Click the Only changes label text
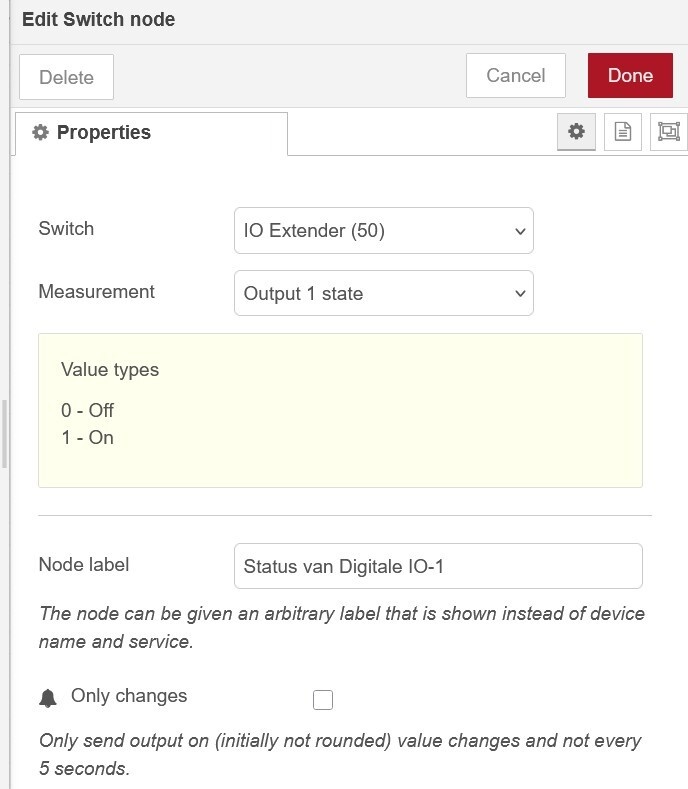The image size is (688, 789). pyautogui.click(x=129, y=696)
